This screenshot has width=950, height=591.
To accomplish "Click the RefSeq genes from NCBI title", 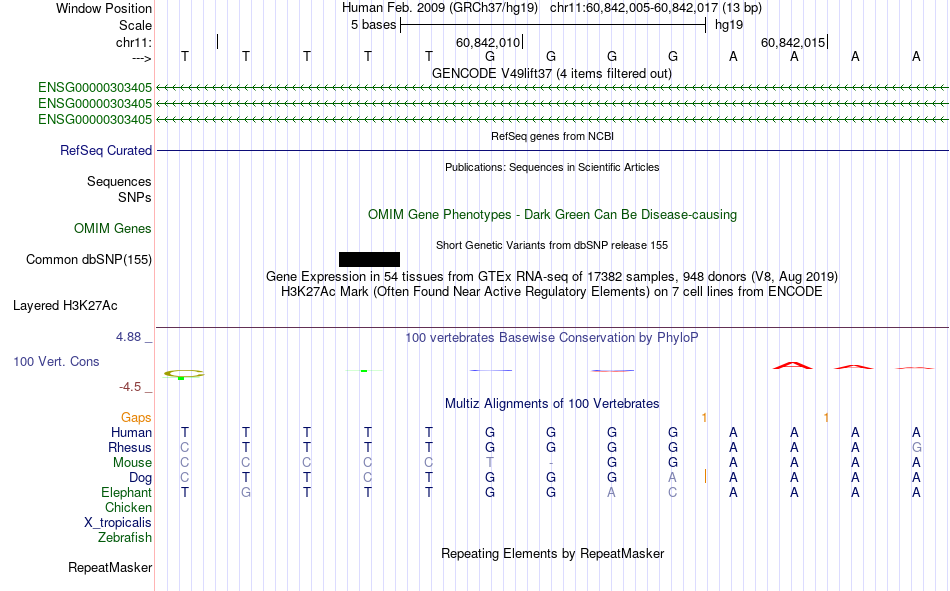I will point(553,136).
